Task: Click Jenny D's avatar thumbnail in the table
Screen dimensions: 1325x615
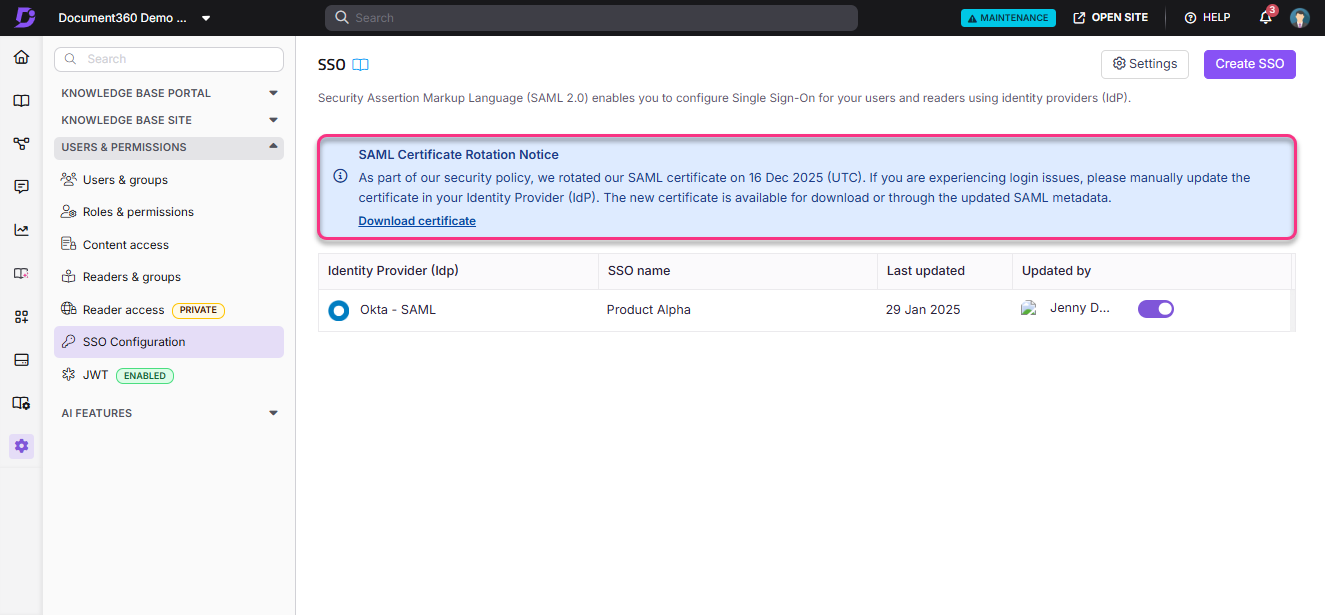Action: pos(1030,308)
